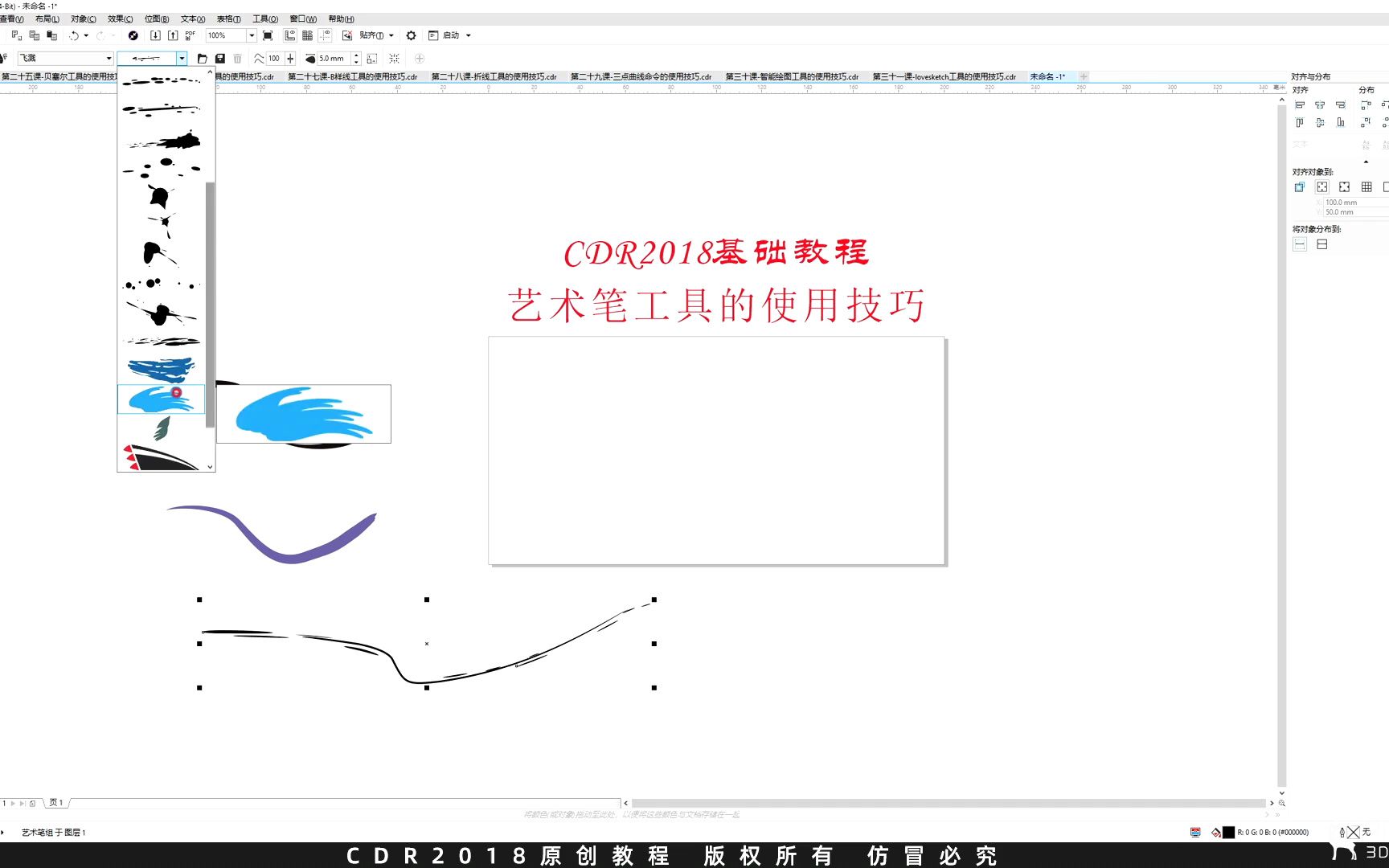Screen dimensions: 1389x868
Task: Click the distribute left icon
Action: (x=1366, y=104)
